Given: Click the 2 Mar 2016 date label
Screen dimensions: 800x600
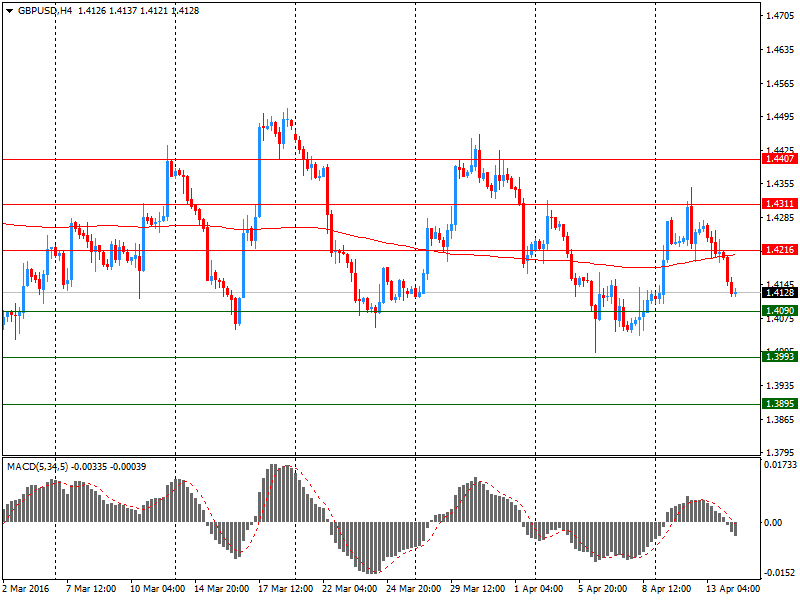Looking at the screenshot, I should (x=26, y=589).
